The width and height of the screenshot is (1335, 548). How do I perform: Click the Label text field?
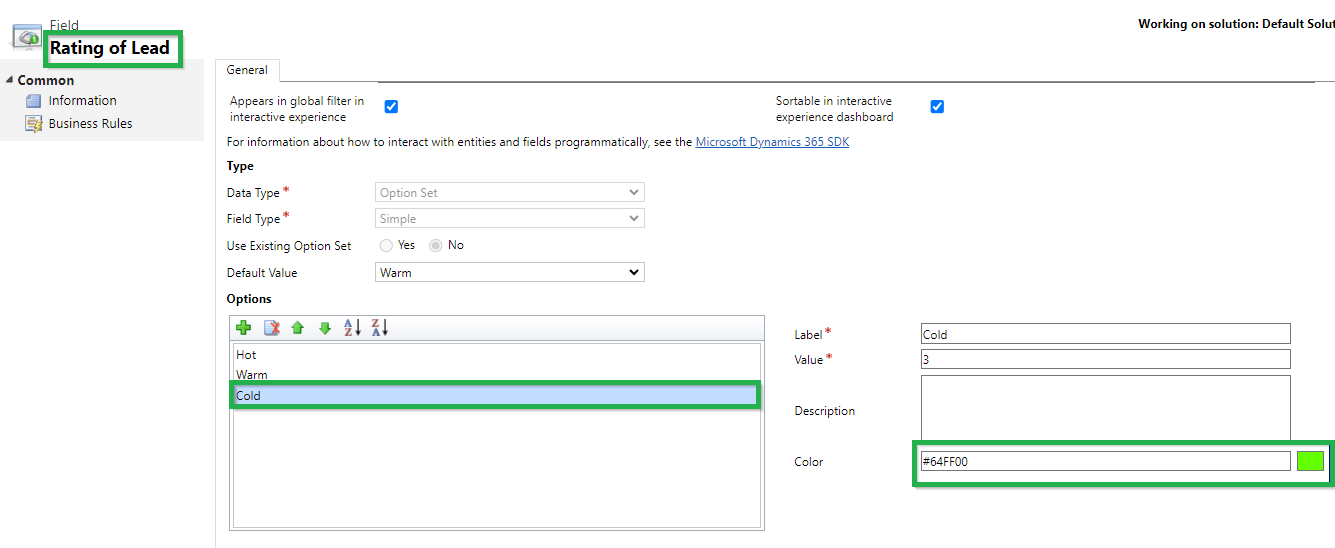pos(1105,334)
